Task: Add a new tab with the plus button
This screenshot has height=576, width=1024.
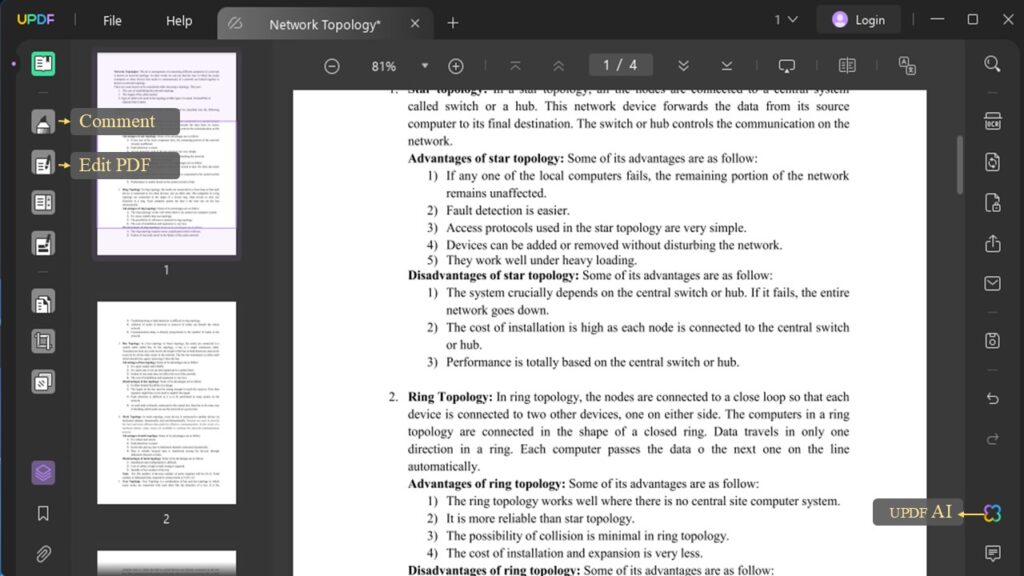Action: 453,24
